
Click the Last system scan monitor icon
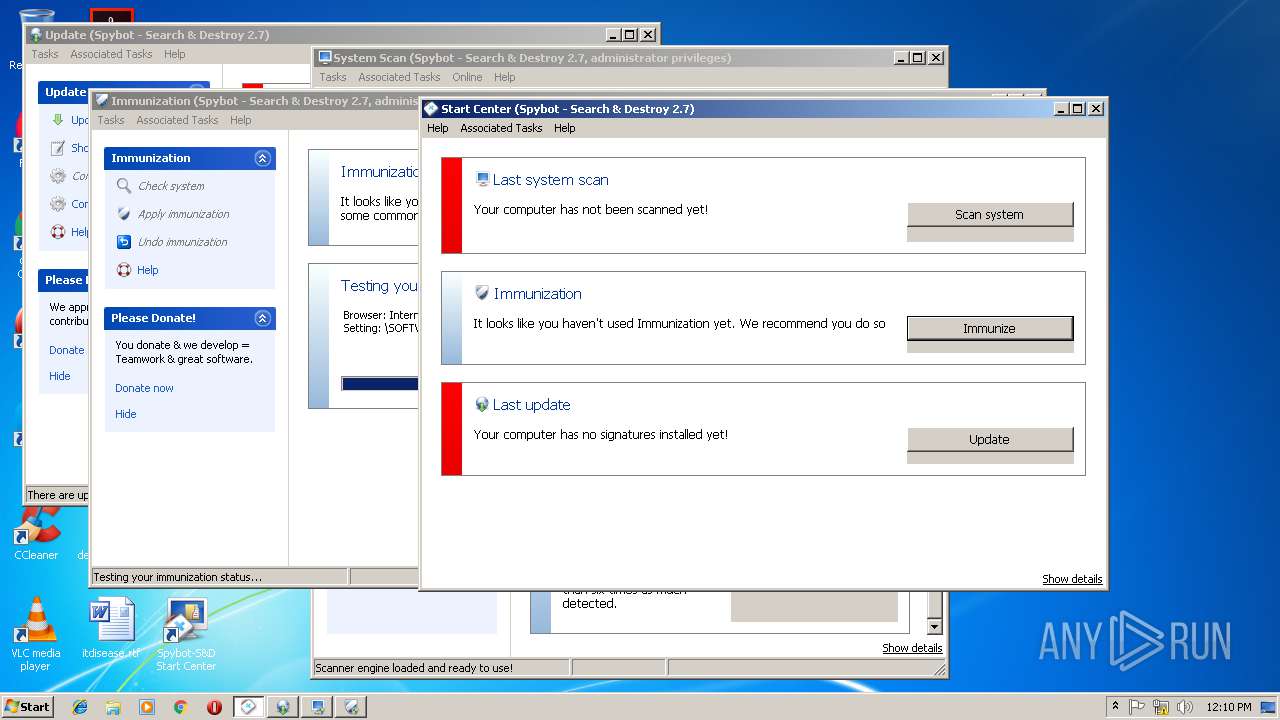(482, 180)
